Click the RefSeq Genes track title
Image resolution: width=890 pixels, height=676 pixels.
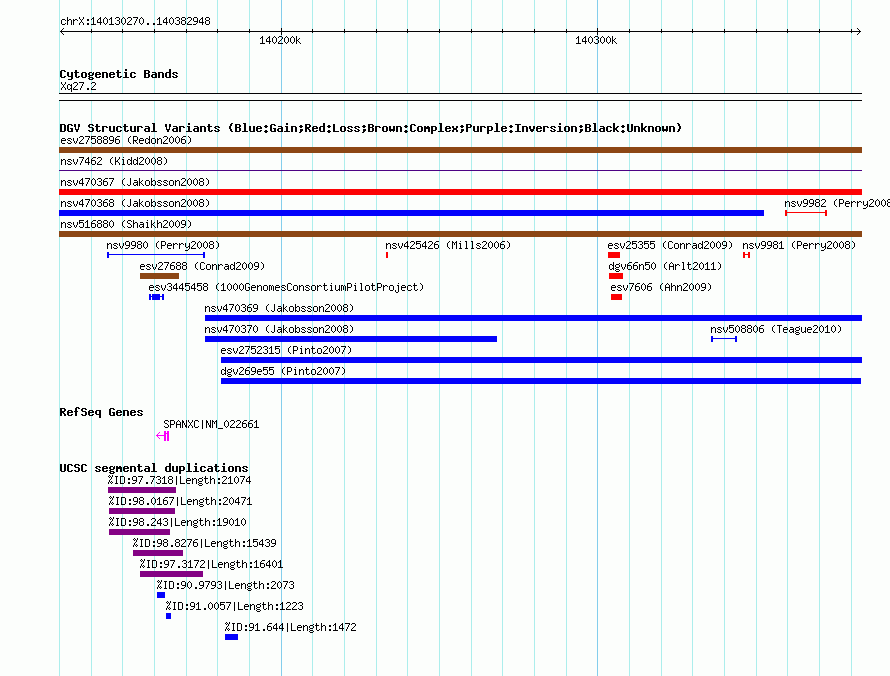coord(101,412)
